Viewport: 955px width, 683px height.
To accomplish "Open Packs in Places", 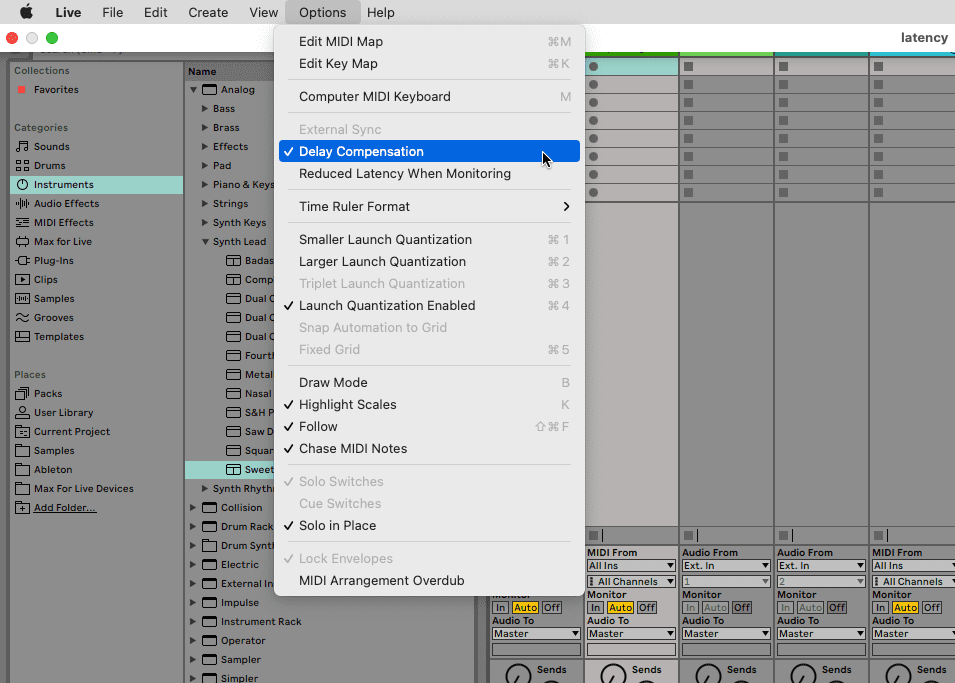I will [x=48, y=394].
